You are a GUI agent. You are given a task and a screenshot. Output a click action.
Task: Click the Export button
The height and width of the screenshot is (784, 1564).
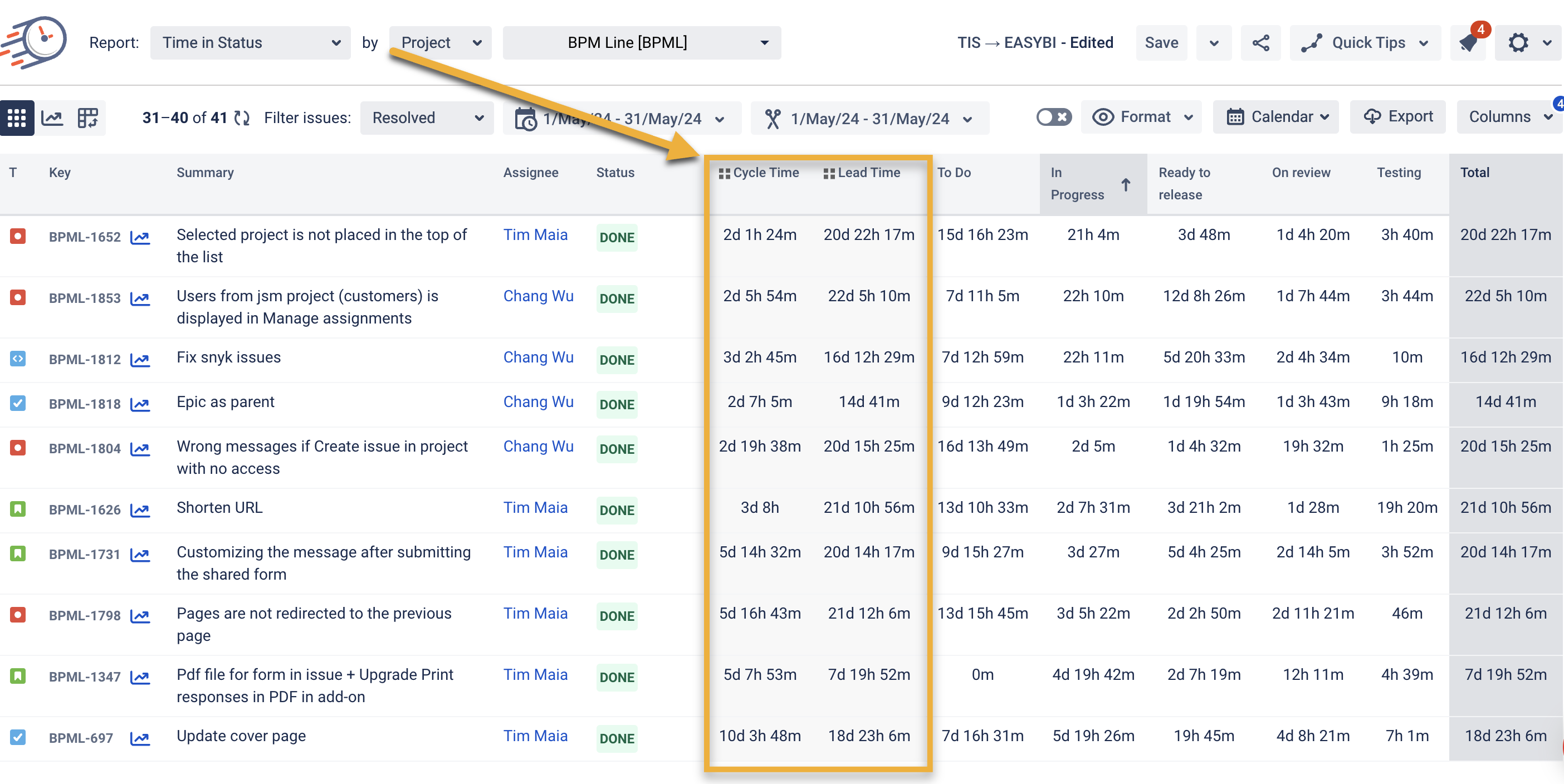(1397, 117)
